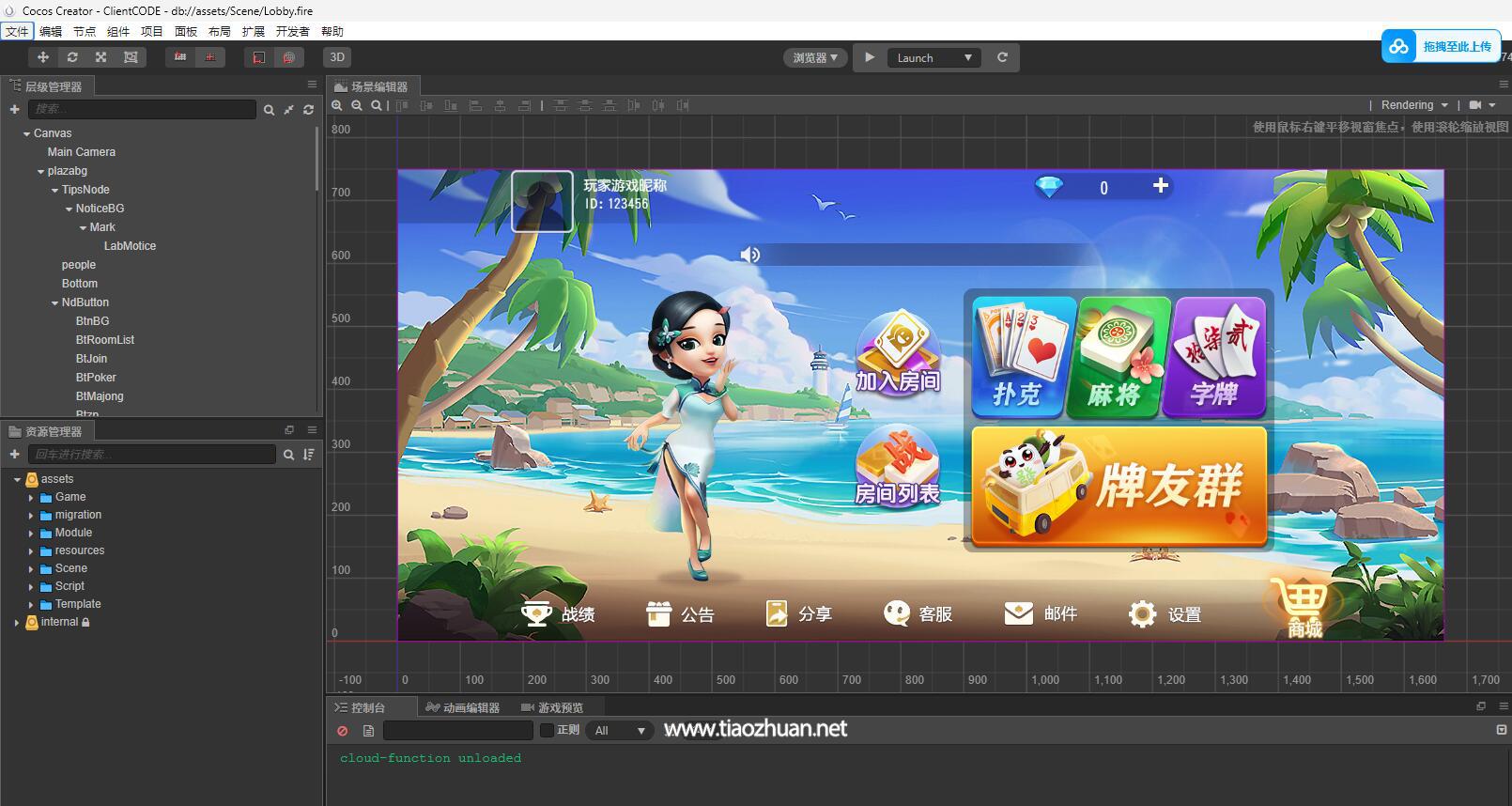
Task: Expand the Game folder
Action: click(x=31, y=498)
